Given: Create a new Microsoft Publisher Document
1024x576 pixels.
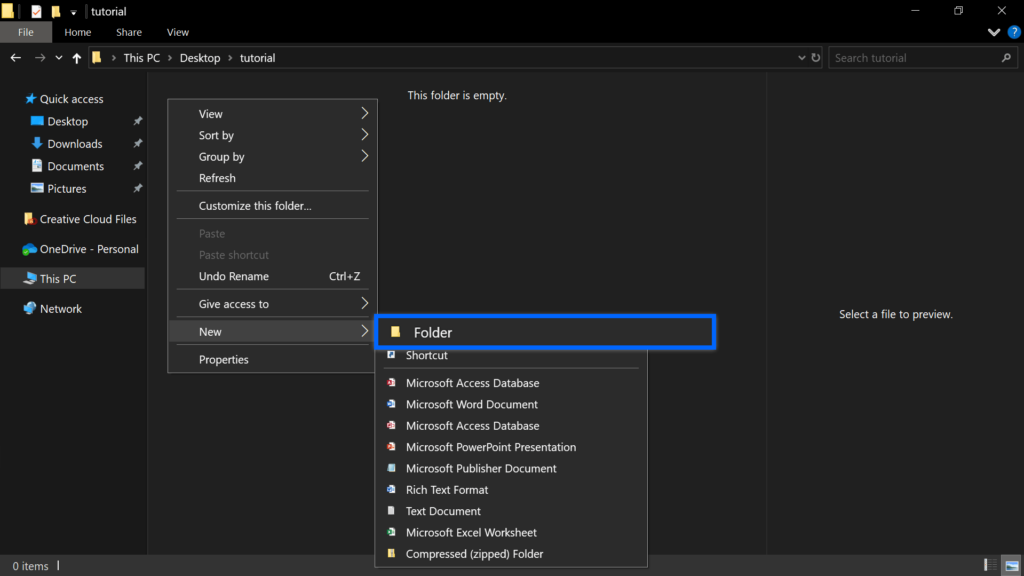Looking at the screenshot, I should (511, 468).
